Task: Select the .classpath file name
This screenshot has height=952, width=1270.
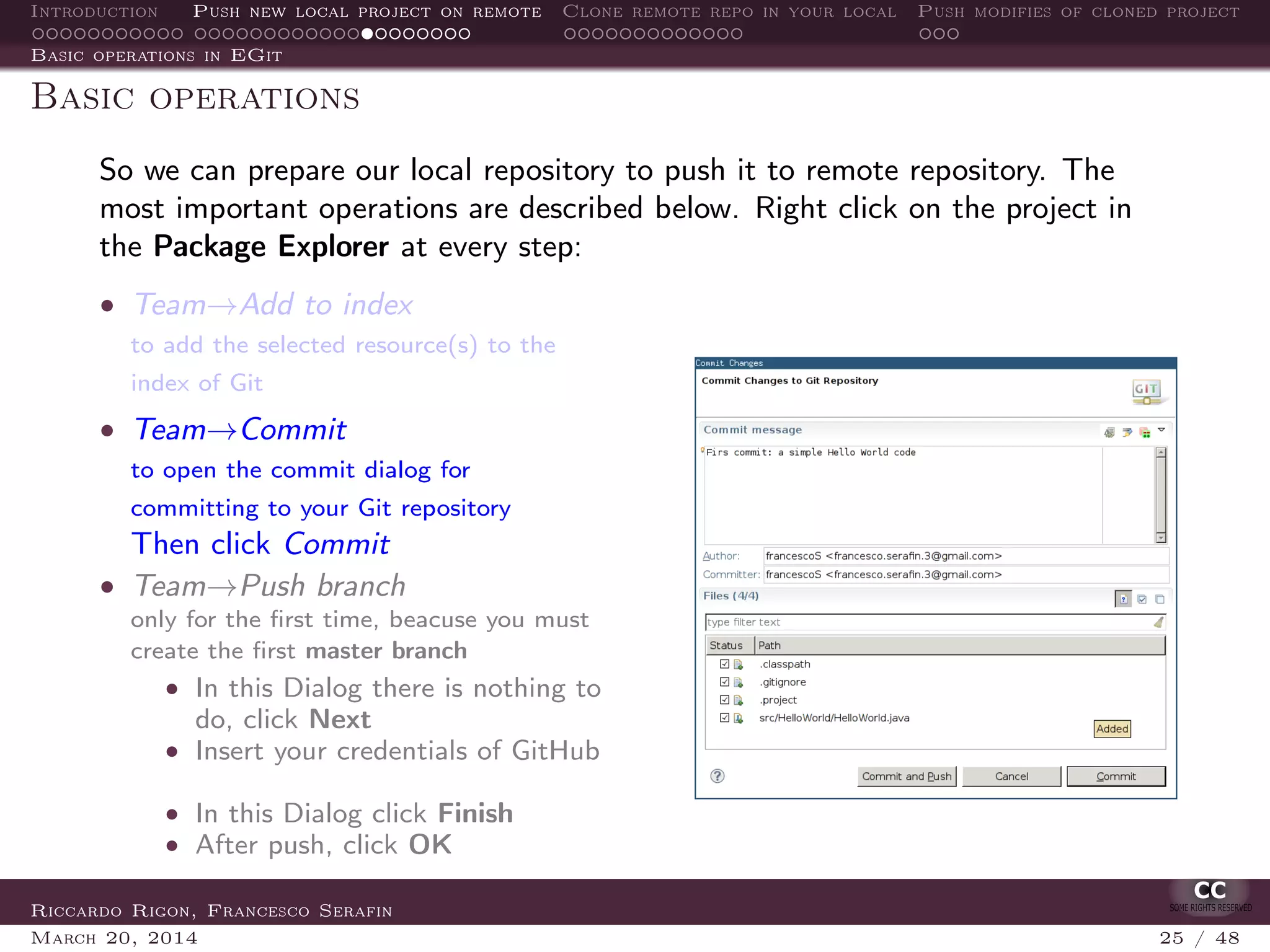Action: 785,664
